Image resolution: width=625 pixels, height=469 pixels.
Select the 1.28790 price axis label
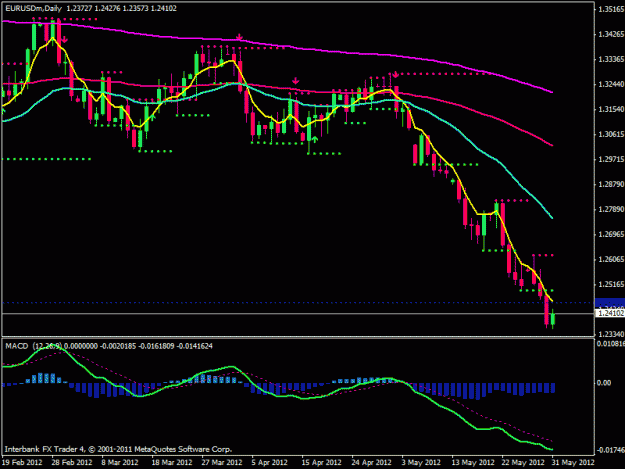point(611,184)
